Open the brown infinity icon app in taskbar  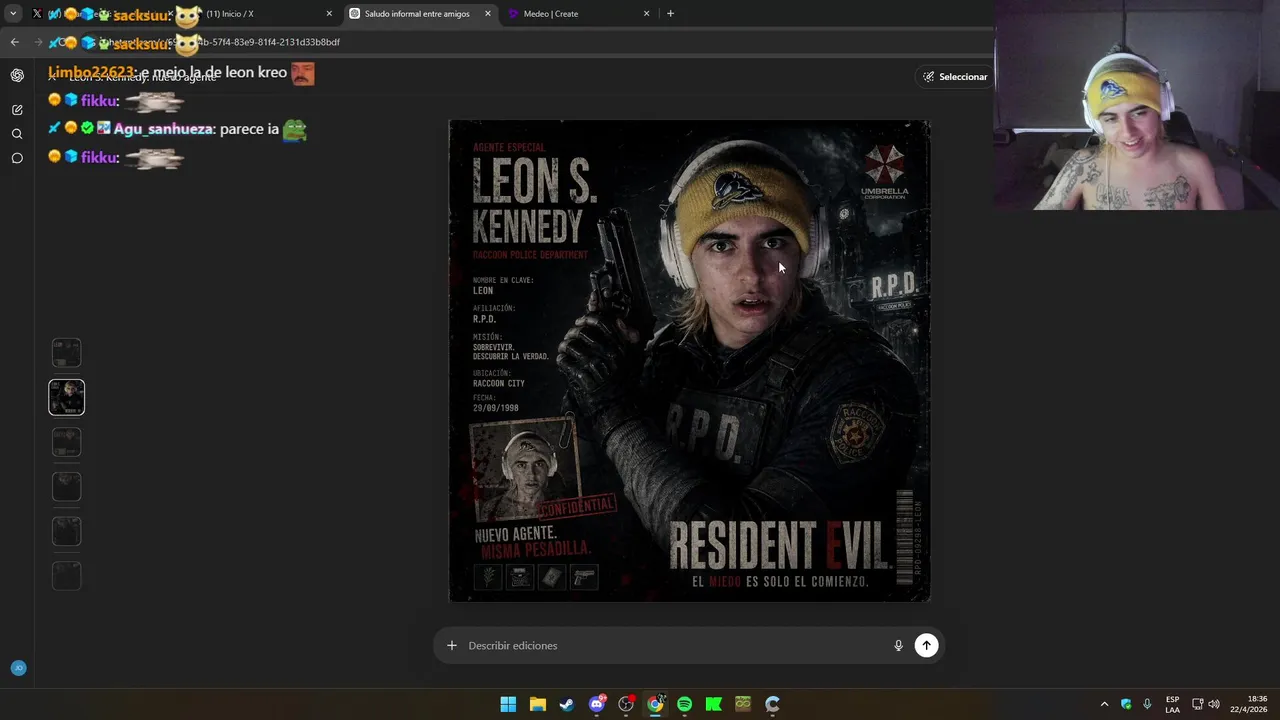tap(743, 704)
